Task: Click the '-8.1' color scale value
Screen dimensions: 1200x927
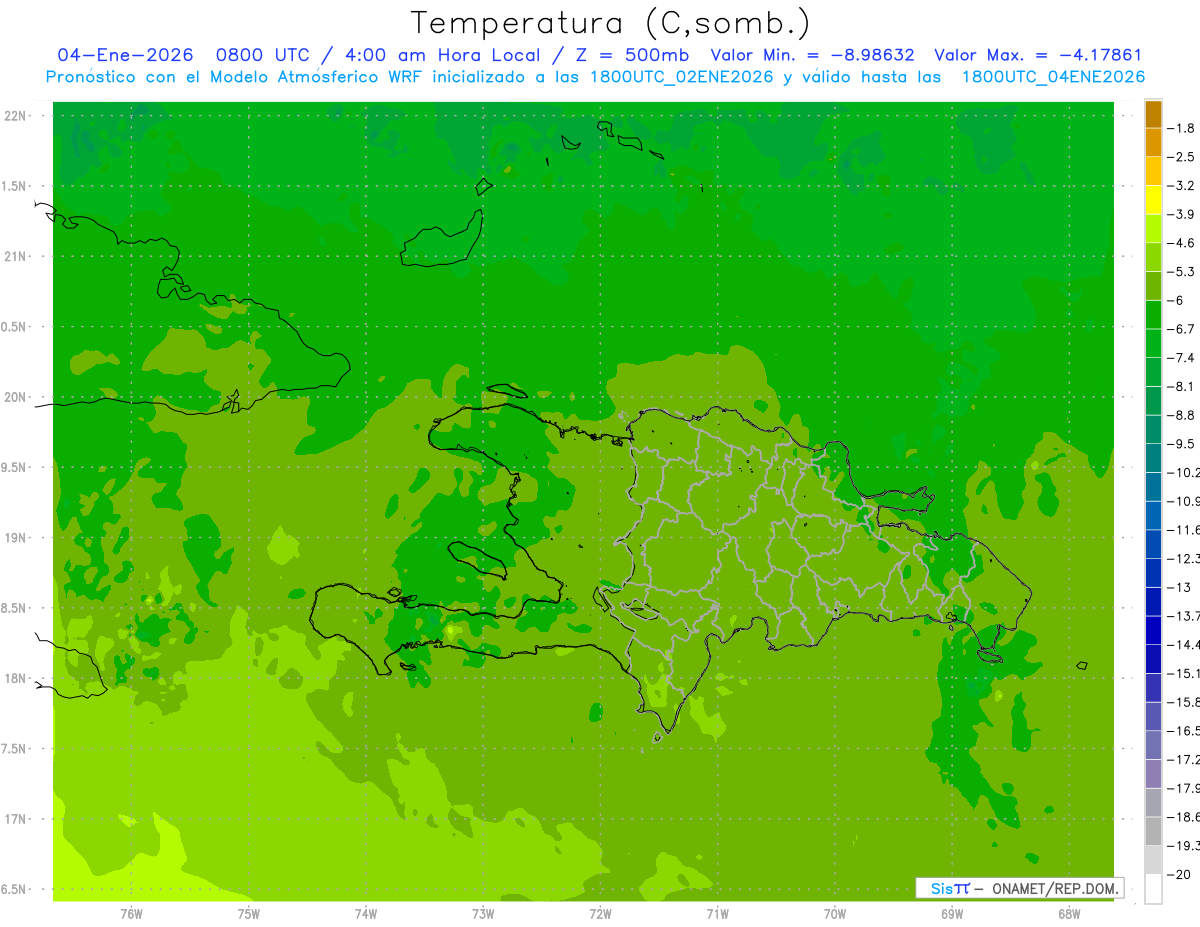Action: coord(1181,386)
